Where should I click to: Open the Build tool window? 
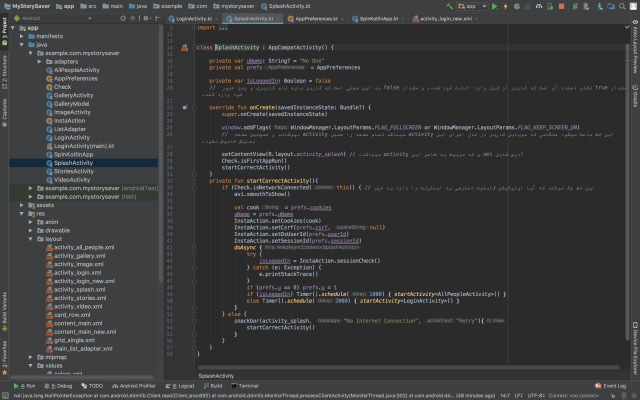pyautogui.click(x=213, y=386)
